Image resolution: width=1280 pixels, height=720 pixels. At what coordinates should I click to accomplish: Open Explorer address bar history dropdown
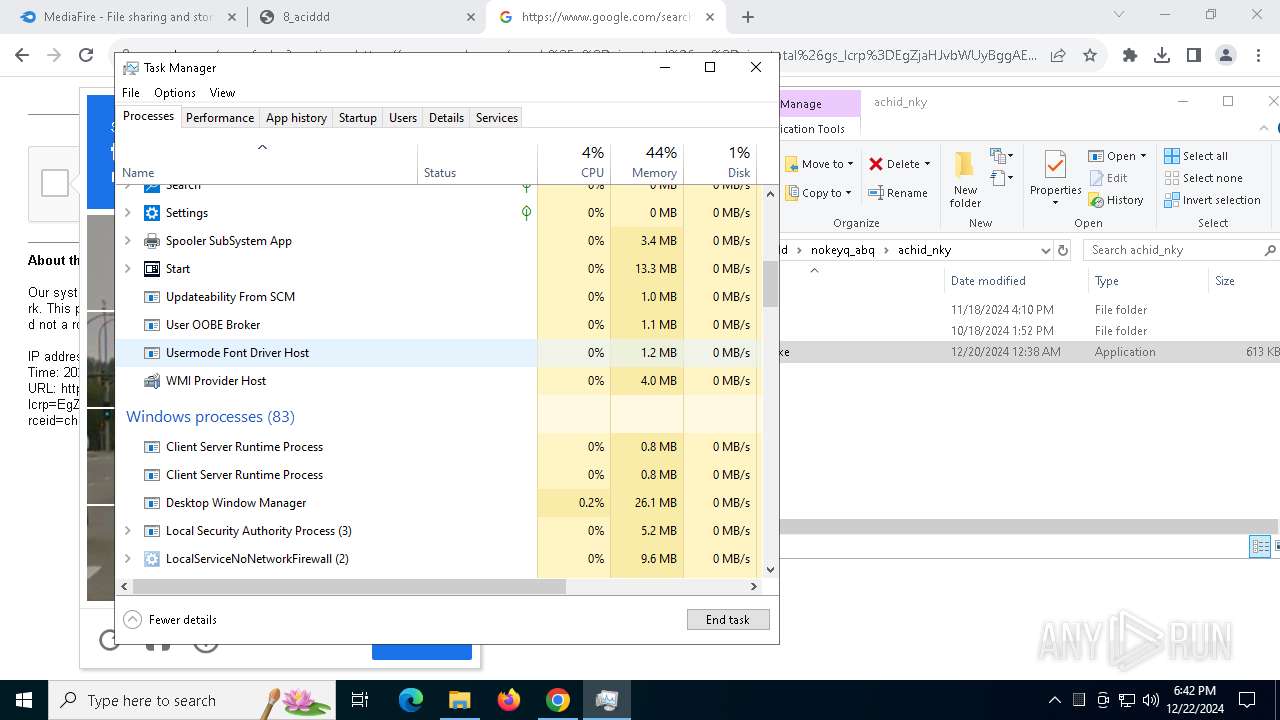[x=1045, y=250]
